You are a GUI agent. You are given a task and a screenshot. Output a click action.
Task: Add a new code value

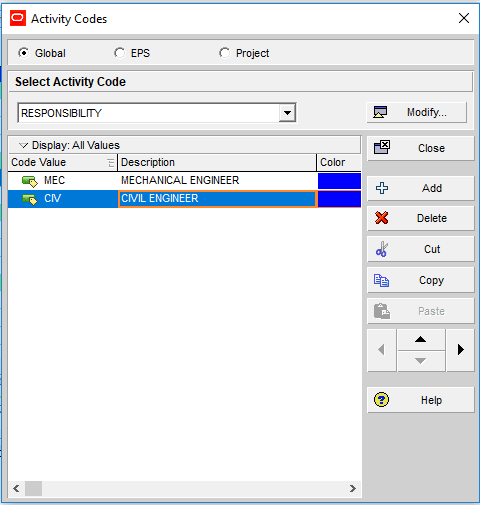[x=421, y=188]
